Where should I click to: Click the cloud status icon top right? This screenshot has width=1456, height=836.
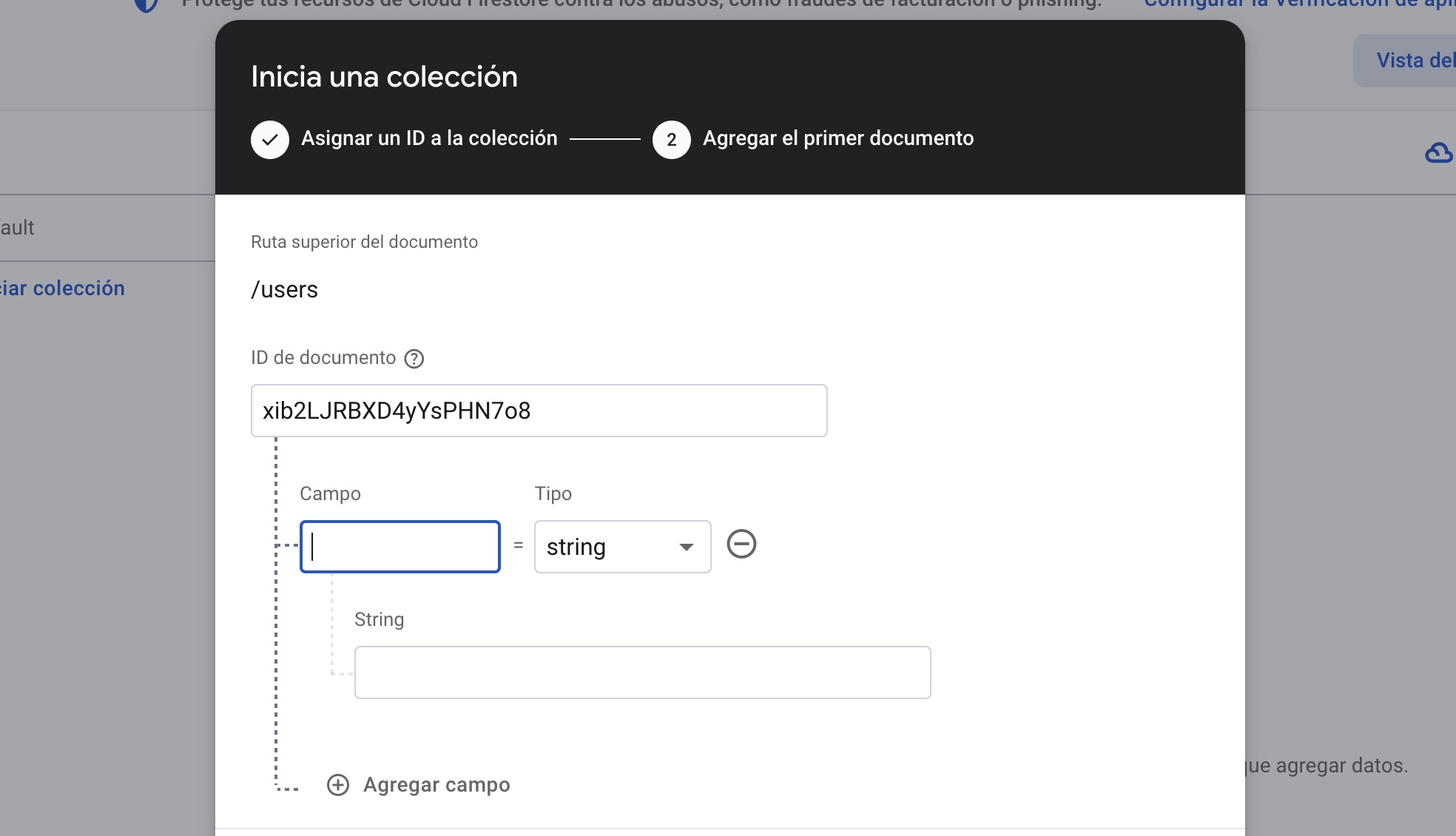[1437, 153]
